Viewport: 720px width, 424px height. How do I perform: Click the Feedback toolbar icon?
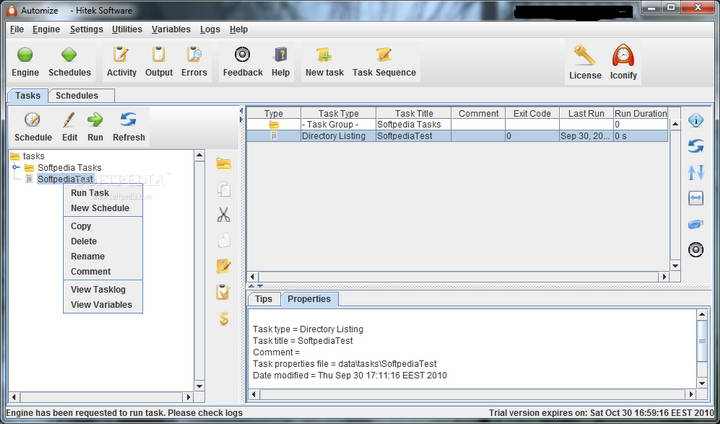[x=242, y=55]
